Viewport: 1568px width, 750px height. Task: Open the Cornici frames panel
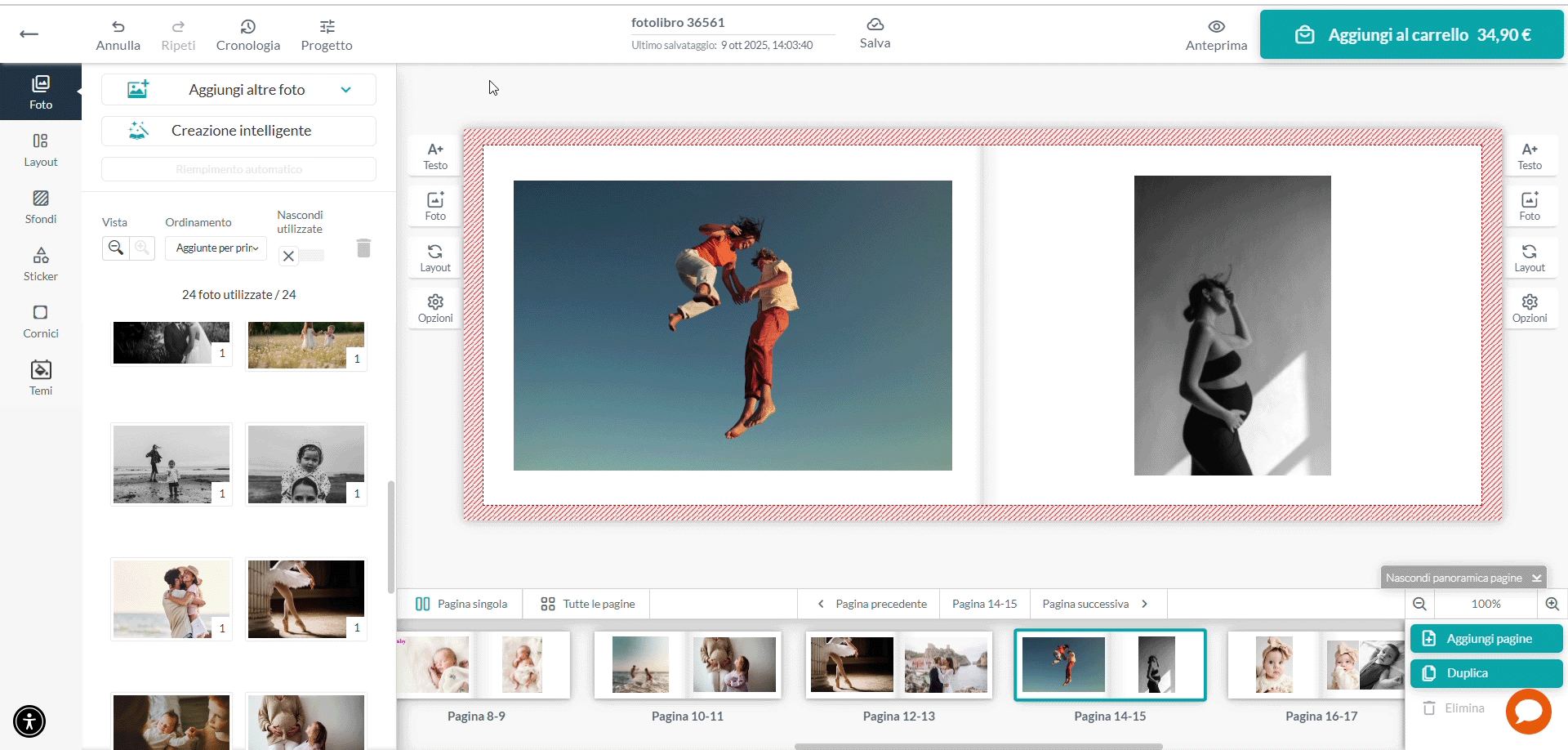point(41,322)
